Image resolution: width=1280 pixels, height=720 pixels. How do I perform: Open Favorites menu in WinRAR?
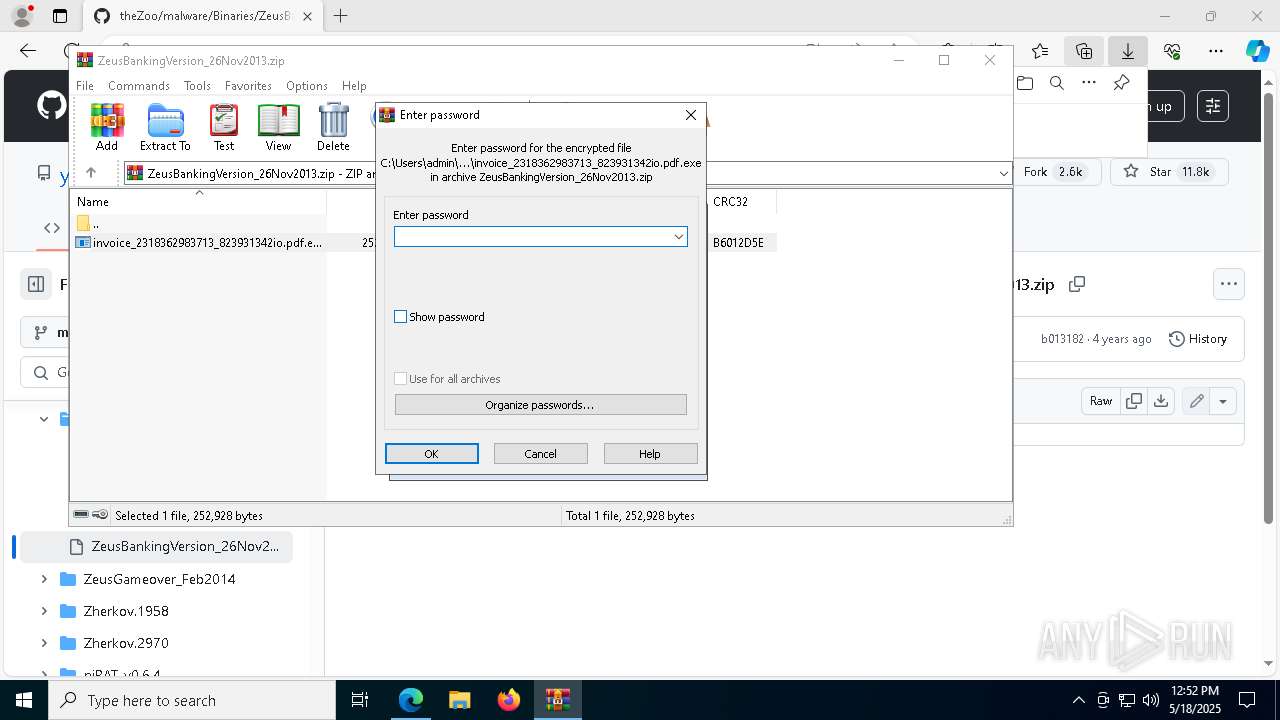[248, 86]
